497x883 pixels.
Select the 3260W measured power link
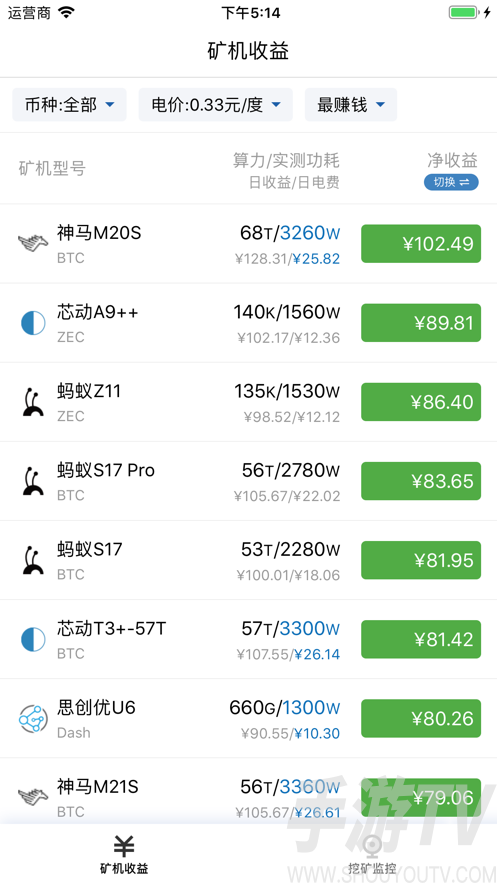[x=310, y=233]
